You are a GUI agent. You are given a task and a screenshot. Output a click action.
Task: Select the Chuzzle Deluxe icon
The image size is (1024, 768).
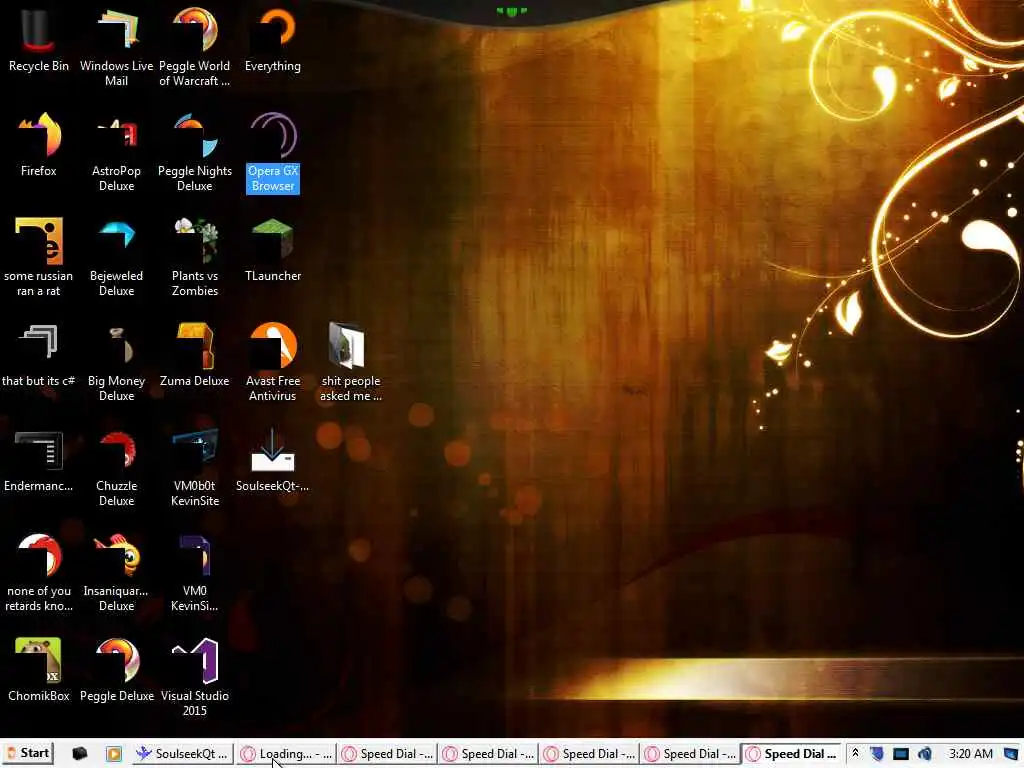116,468
